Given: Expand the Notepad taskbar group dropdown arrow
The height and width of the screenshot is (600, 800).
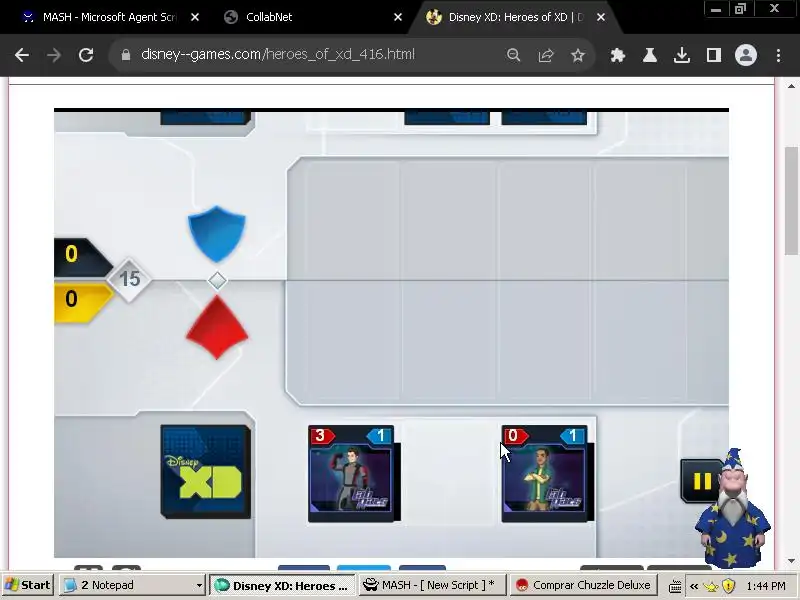Looking at the screenshot, I should click(199, 585).
